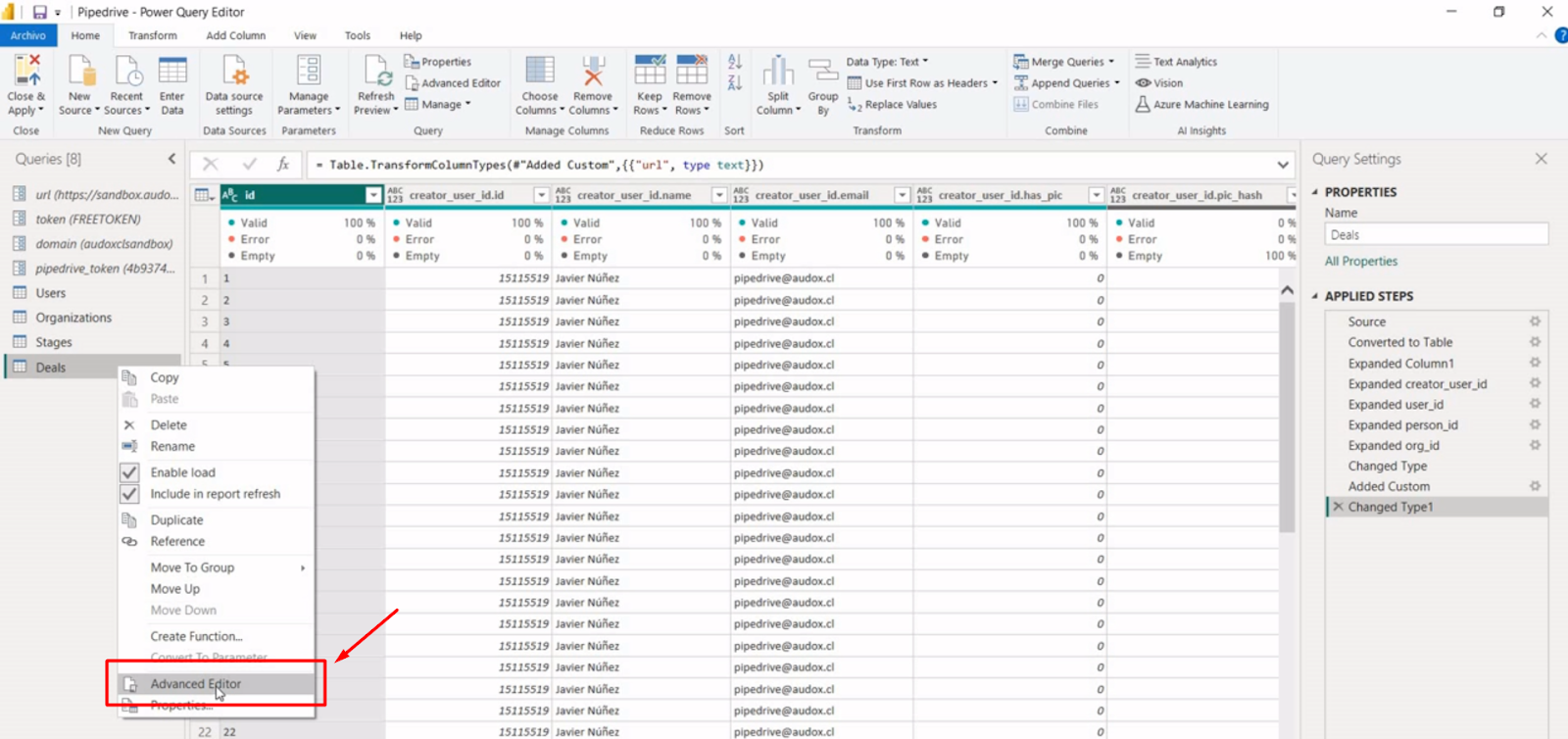
Task: Click Keep Rows icon
Action: [650, 71]
